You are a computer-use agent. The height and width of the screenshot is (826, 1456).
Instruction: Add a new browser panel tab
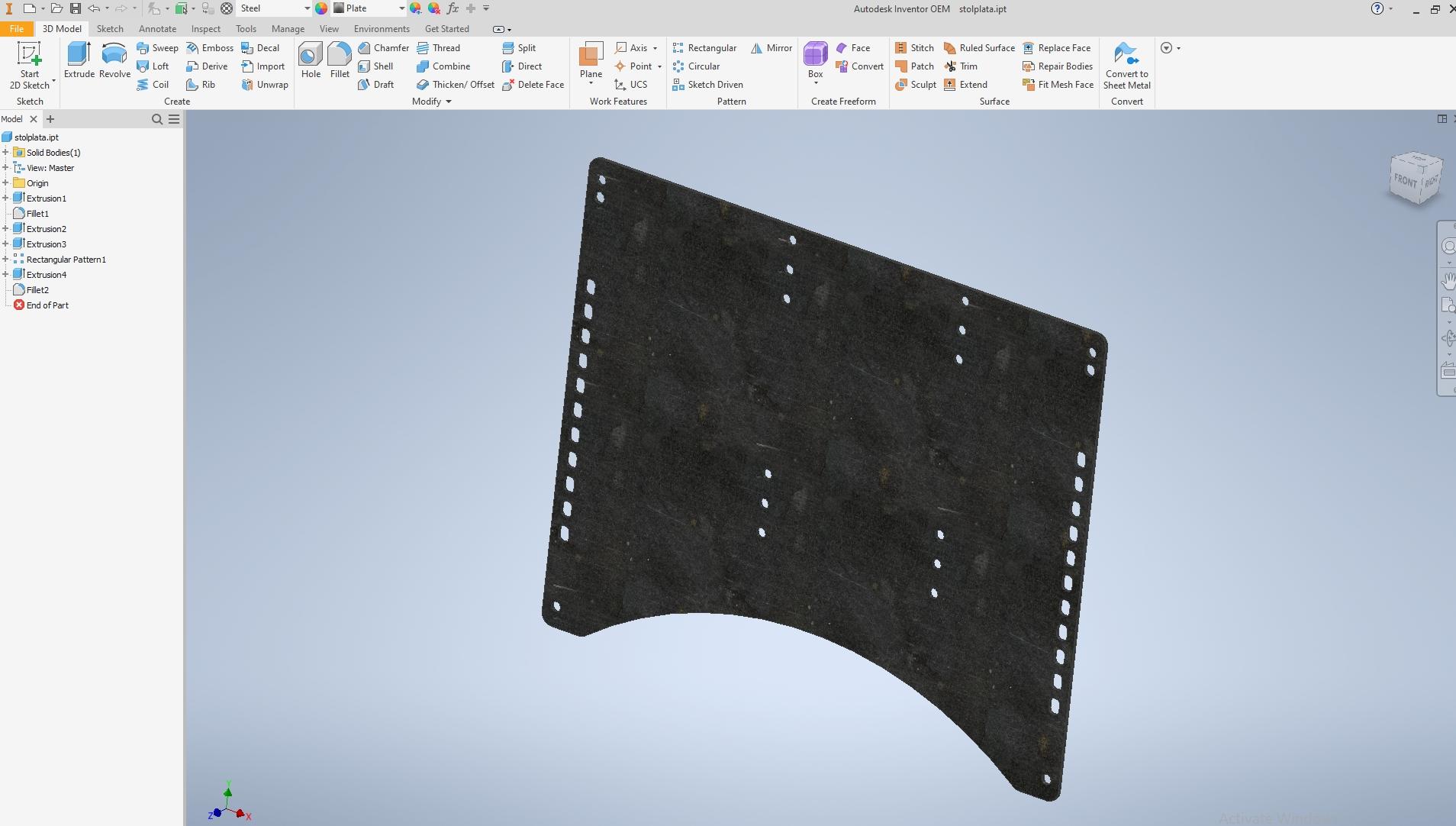point(50,119)
